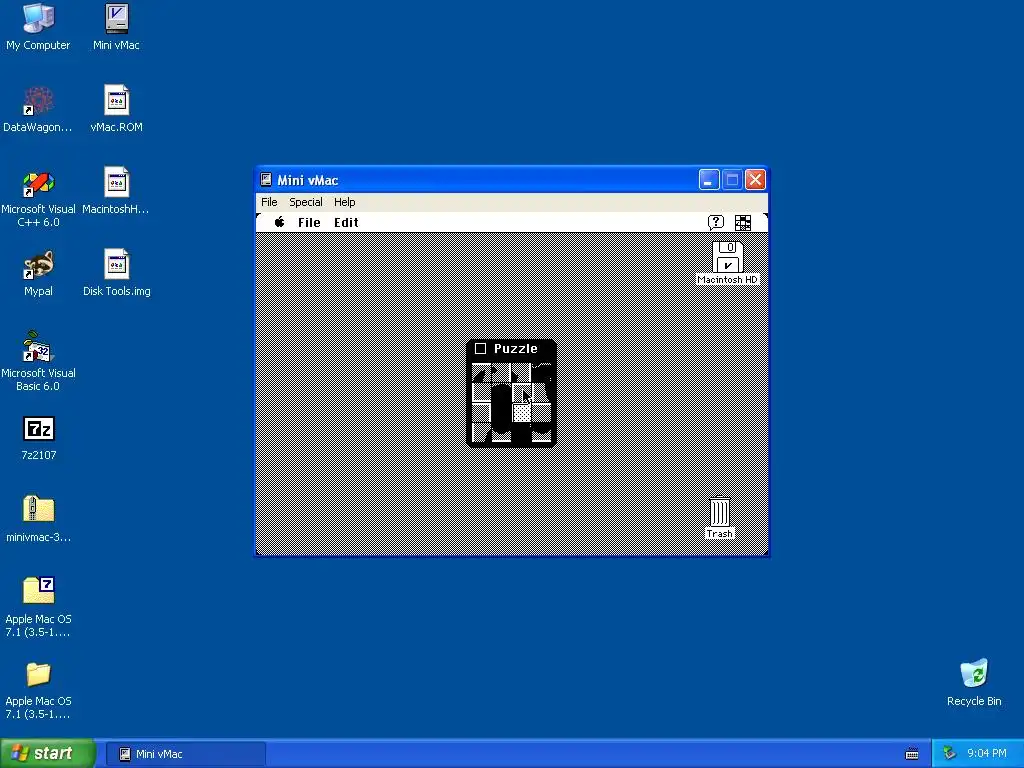Screen dimensions: 1024x768
Task: Open the Balloon Help question mark menu
Action: click(716, 223)
